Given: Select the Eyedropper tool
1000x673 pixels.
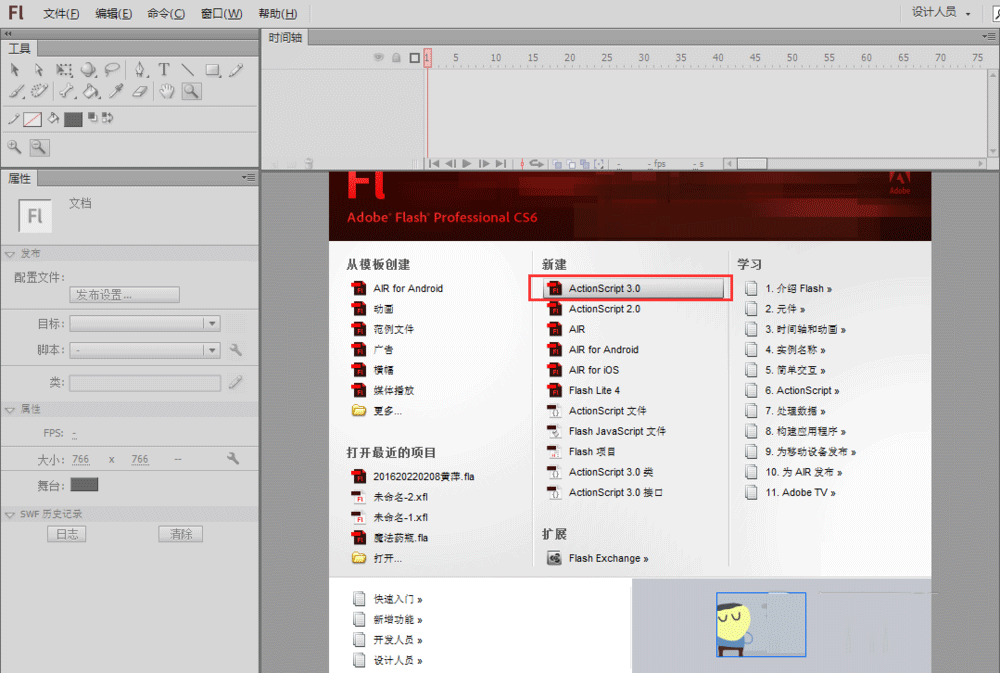Looking at the screenshot, I should coord(115,92).
